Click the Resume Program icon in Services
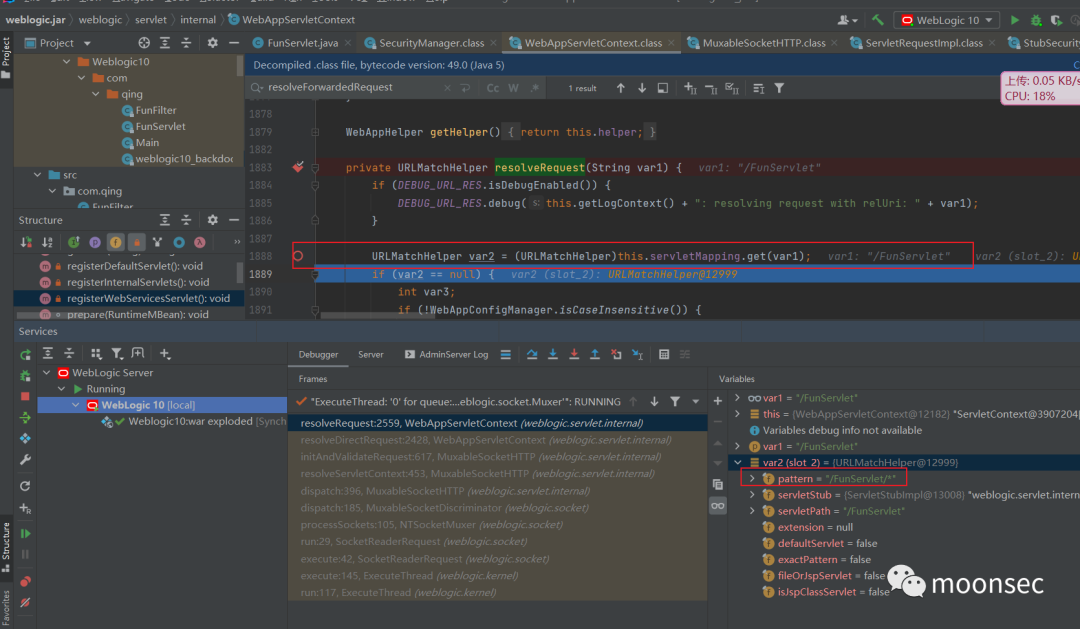 (x=25, y=533)
